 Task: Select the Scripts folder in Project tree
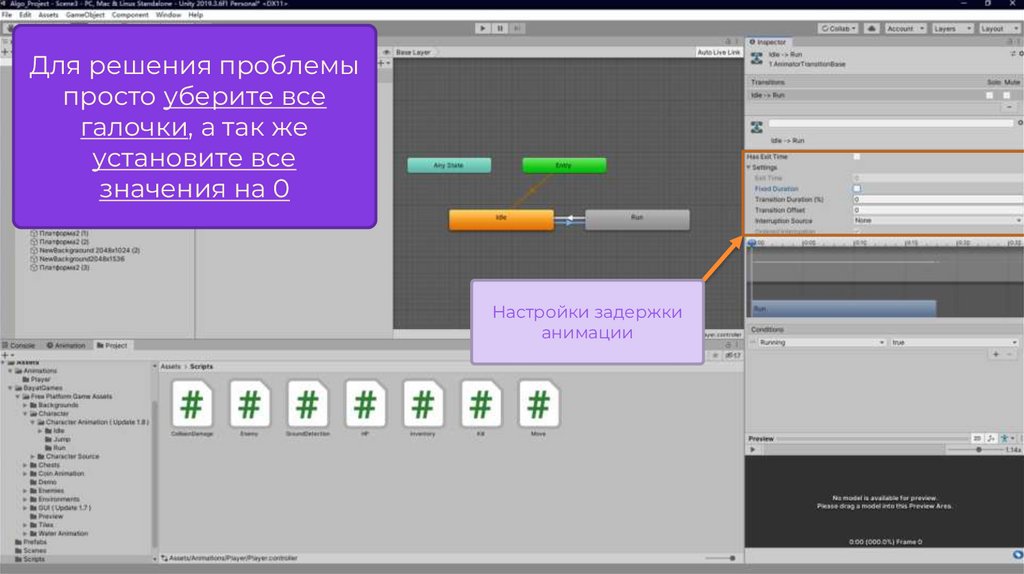(34, 559)
